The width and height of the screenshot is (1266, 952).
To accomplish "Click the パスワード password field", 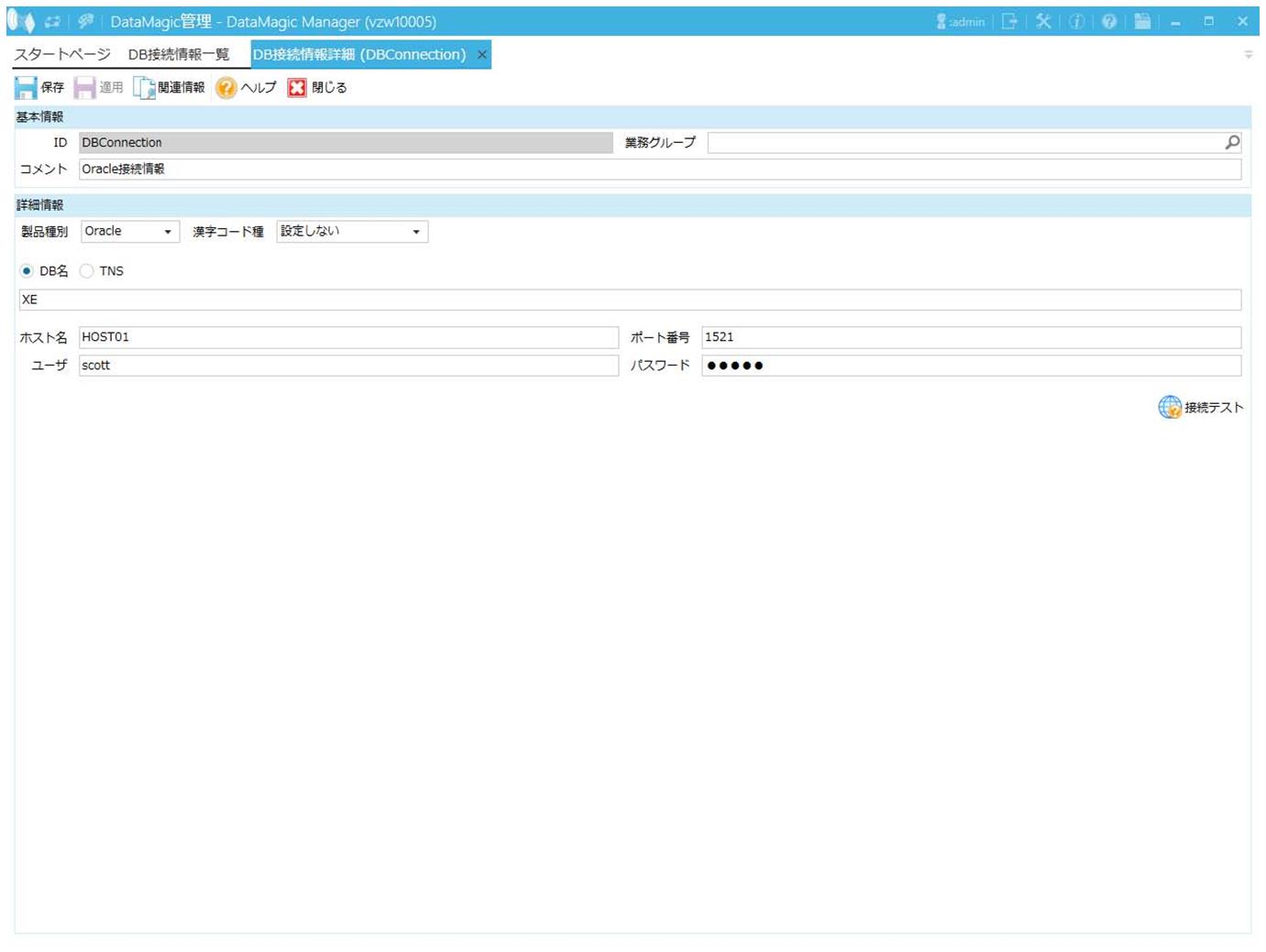I will [971, 366].
